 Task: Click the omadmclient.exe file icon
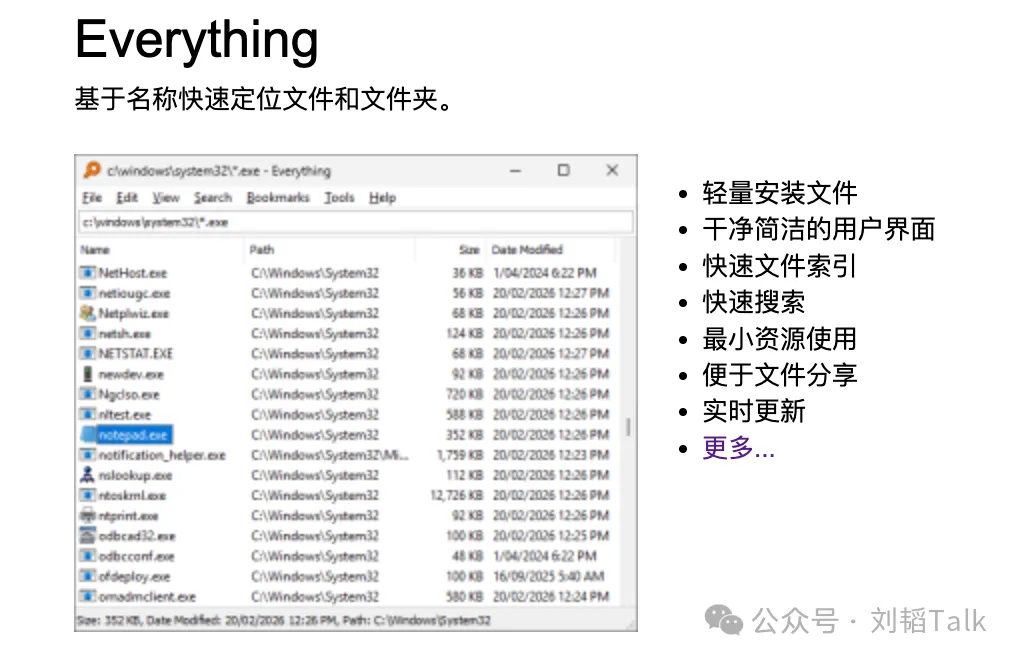pos(87,596)
